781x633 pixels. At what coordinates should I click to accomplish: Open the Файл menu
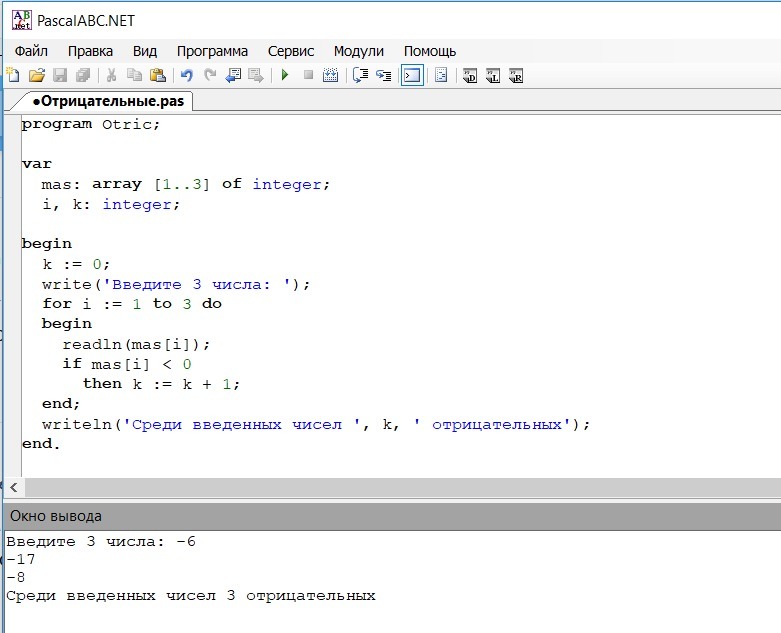tap(31, 51)
